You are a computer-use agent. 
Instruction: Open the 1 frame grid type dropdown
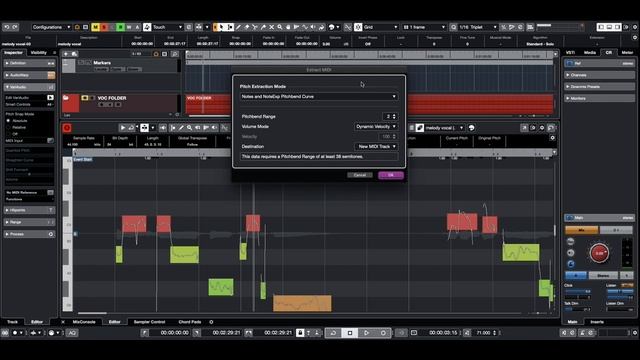tap(424, 27)
